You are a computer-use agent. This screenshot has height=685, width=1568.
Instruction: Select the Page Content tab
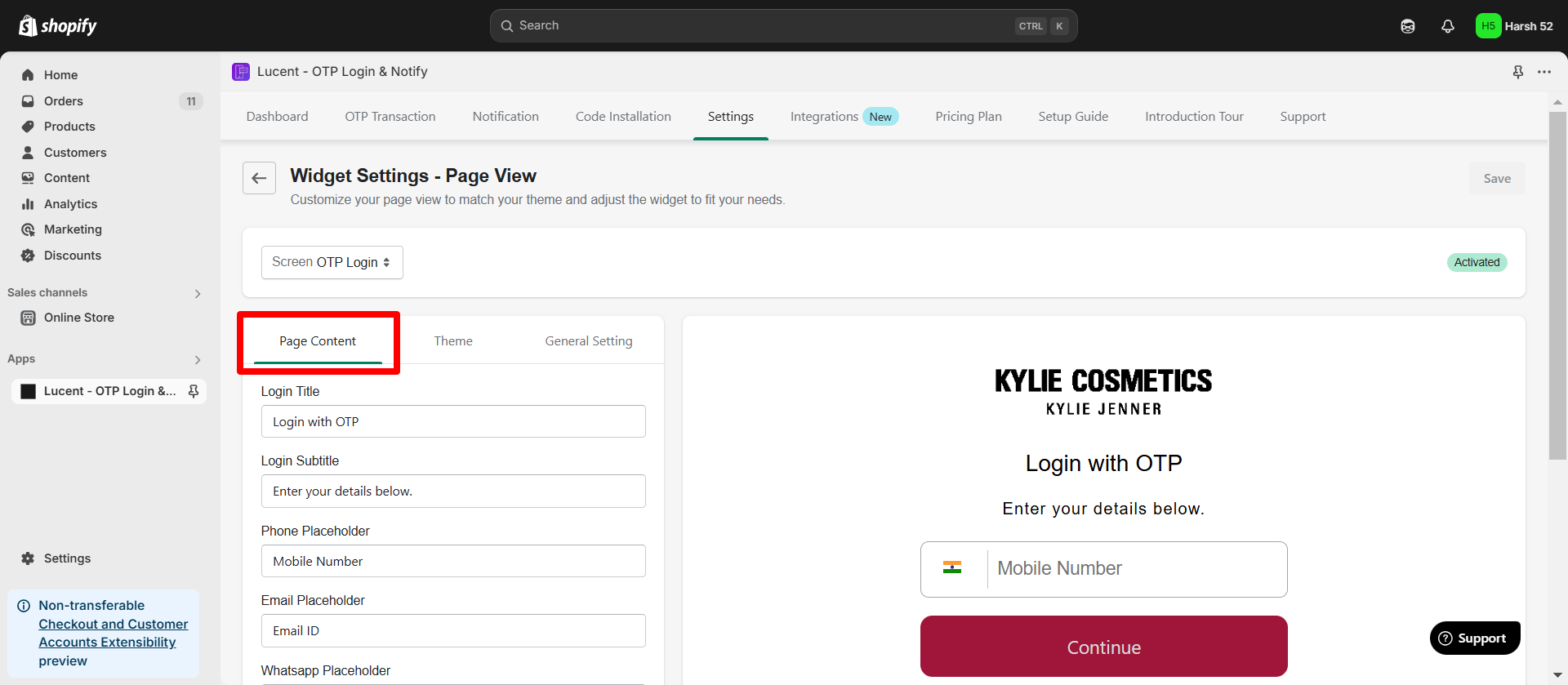click(318, 341)
